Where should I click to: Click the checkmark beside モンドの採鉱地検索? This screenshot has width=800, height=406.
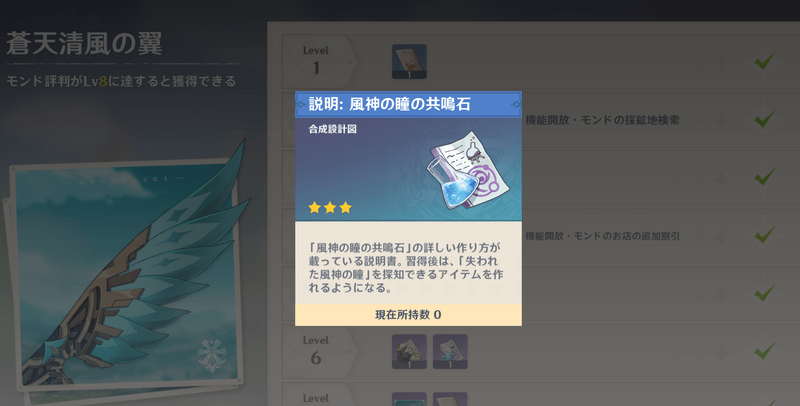[x=764, y=118]
